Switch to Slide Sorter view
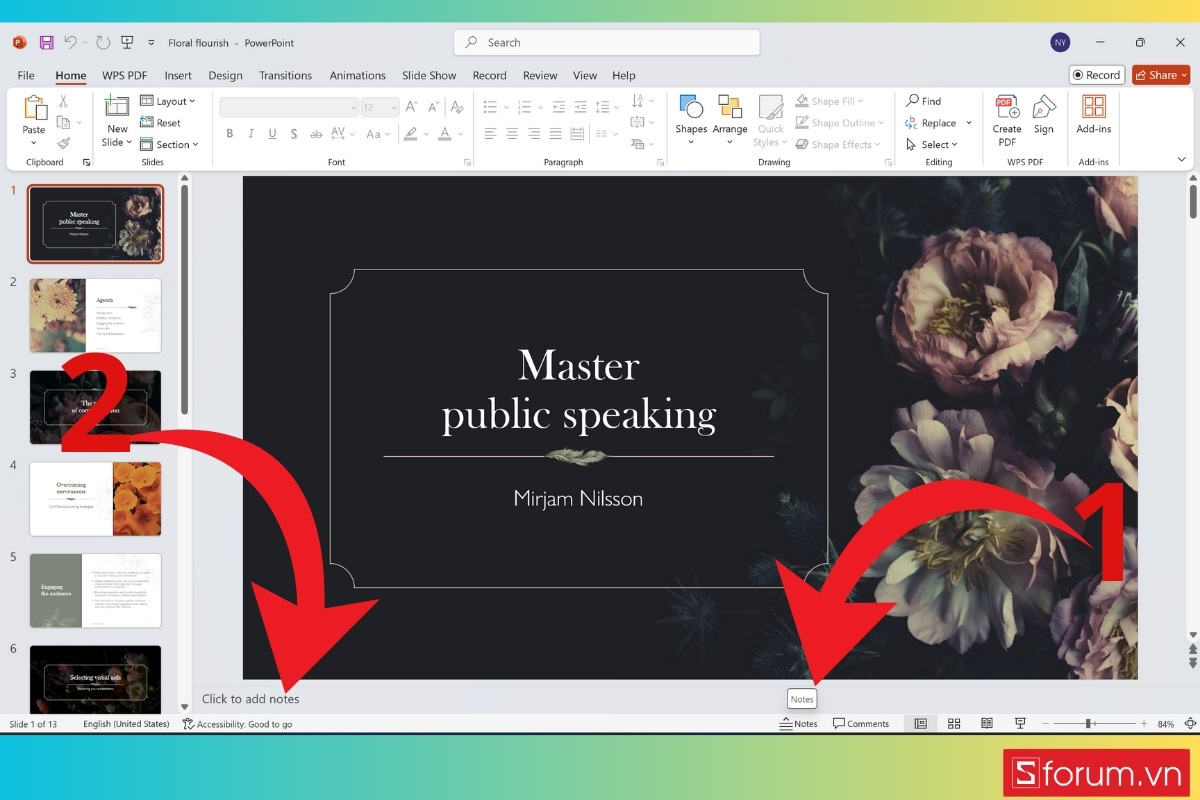 coord(953,722)
